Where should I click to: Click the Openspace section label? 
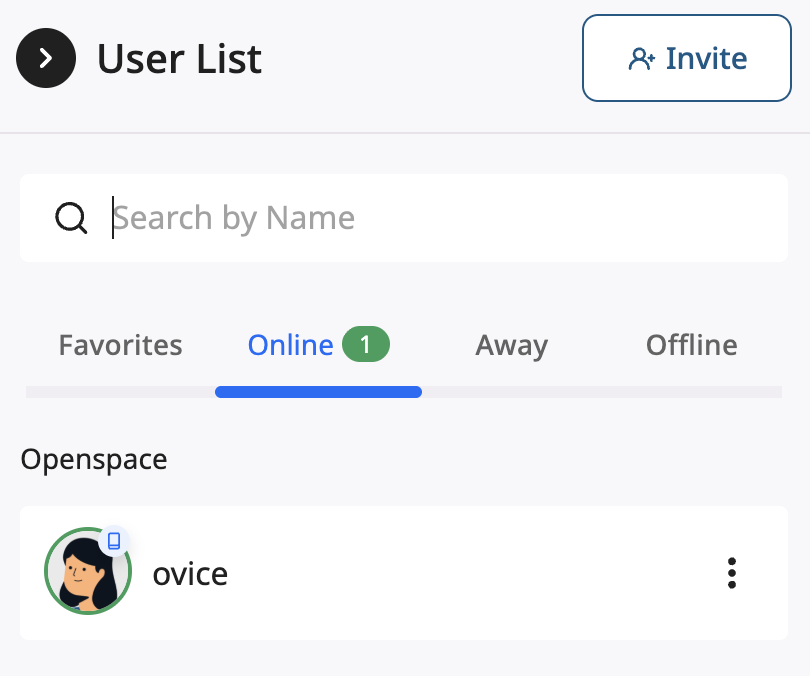pyautogui.click(x=93, y=459)
